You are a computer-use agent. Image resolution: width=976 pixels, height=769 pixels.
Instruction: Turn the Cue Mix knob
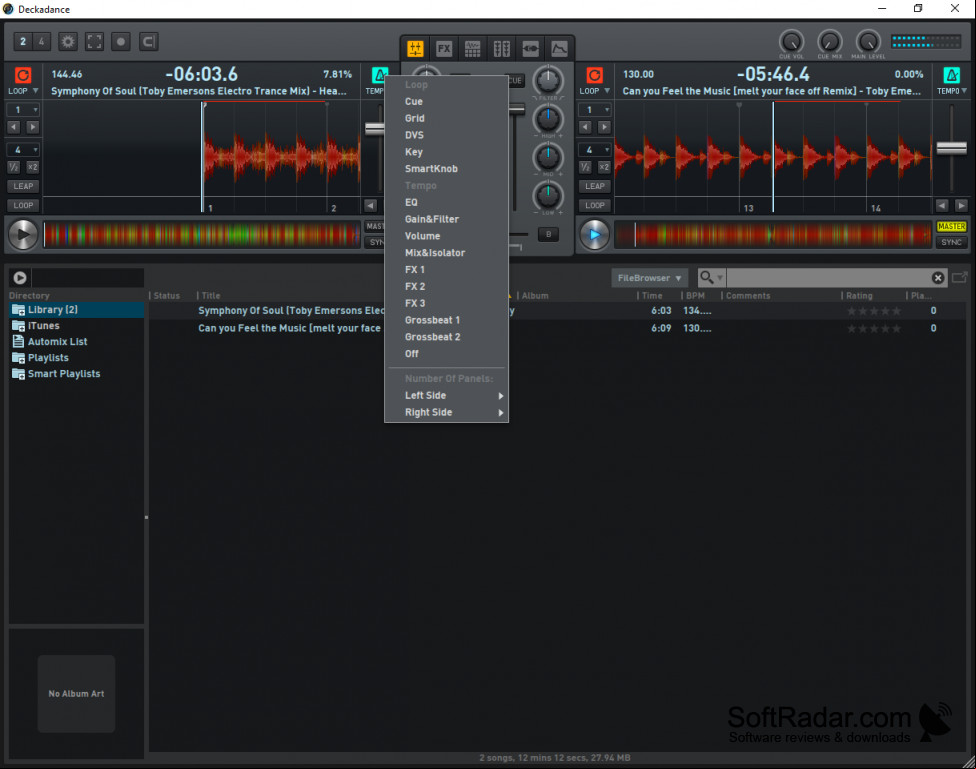(x=830, y=42)
